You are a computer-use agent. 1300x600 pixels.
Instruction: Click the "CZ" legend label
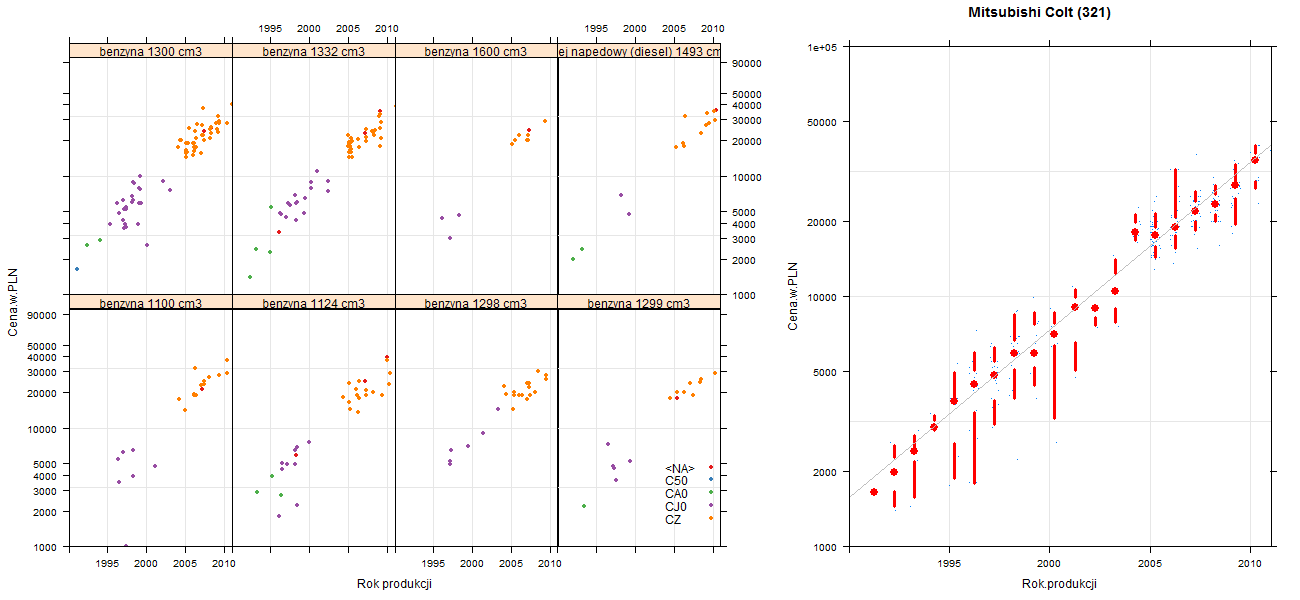pos(673,519)
